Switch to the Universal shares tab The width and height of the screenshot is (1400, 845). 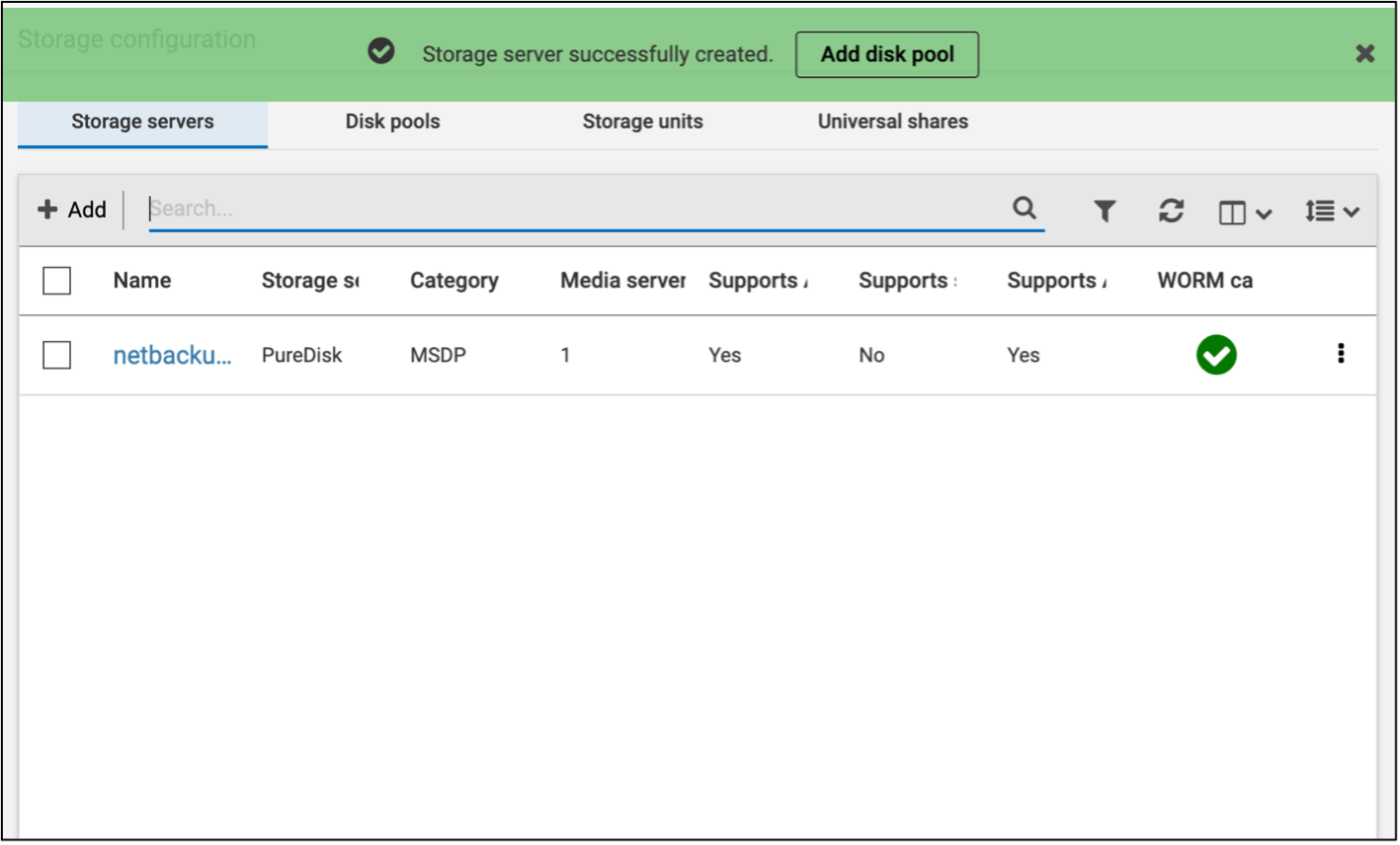892,122
